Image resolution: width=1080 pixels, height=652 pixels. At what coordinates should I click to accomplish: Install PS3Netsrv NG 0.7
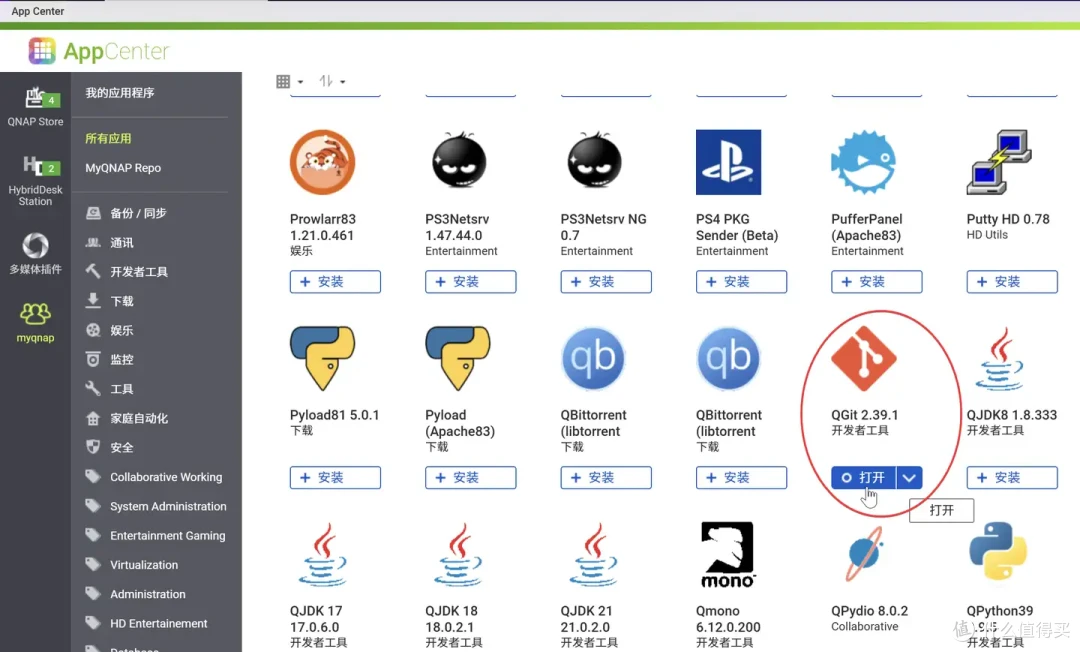pyautogui.click(x=606, y=282)
